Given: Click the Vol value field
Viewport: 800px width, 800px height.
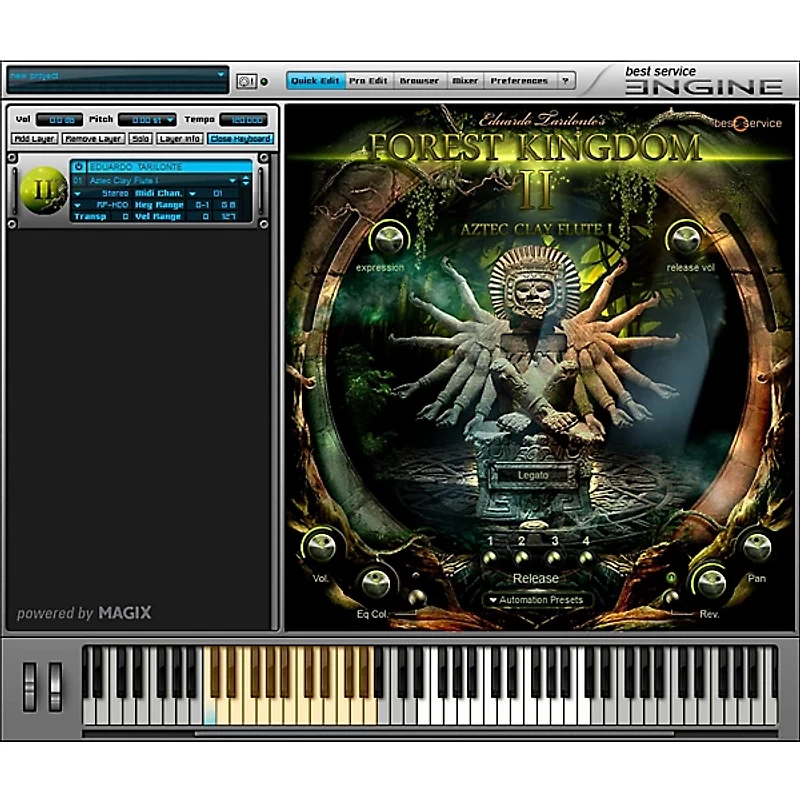Looking at the screenshot, I should click(x=60, y=120).
